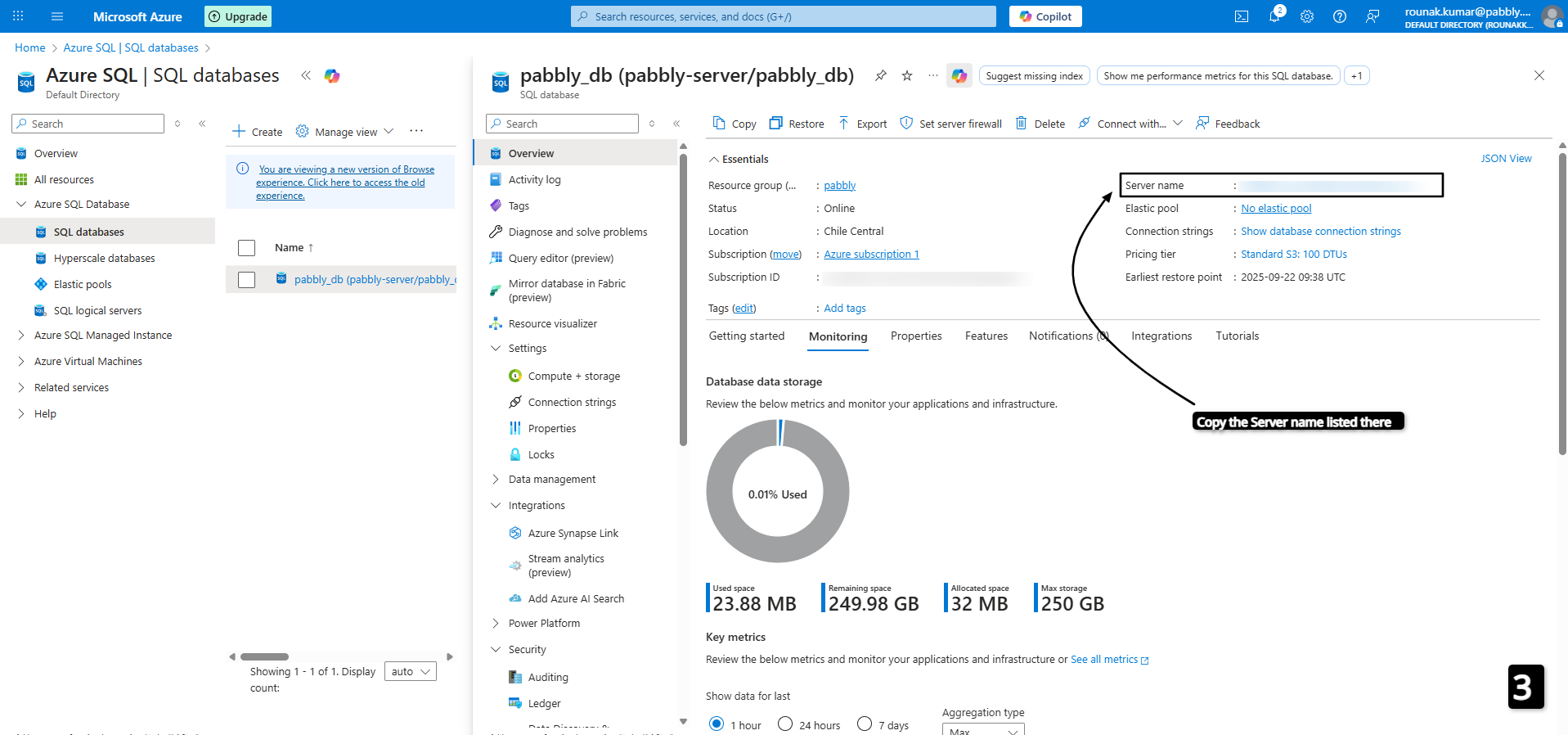Expand the Data management menu group
The height and width of the screenshot is (735, 1568).
496,480
